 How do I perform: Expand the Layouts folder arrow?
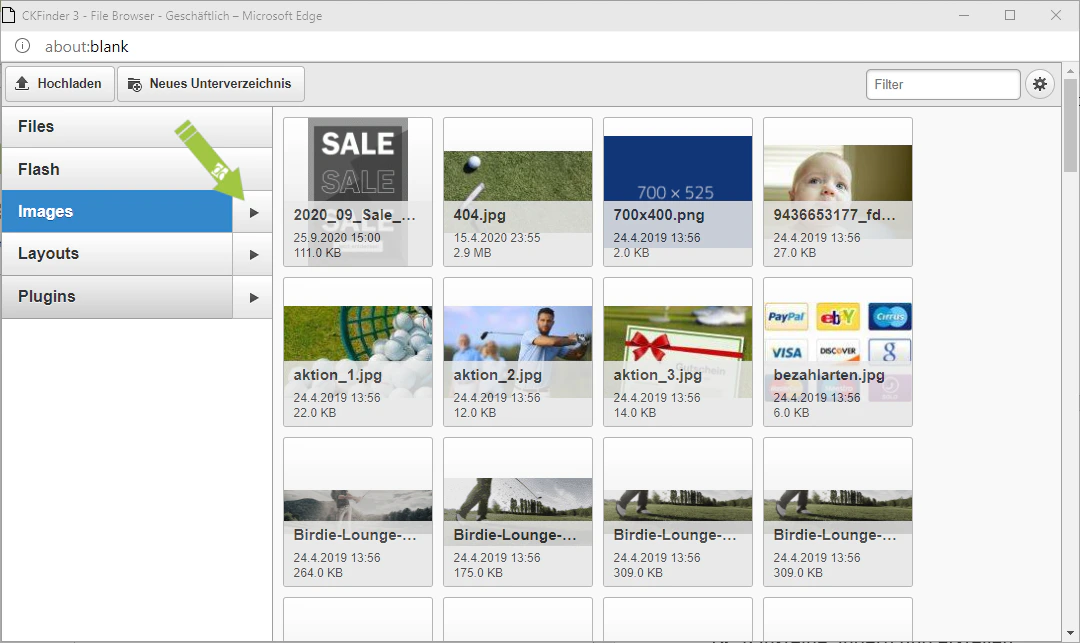click(253, 255)
